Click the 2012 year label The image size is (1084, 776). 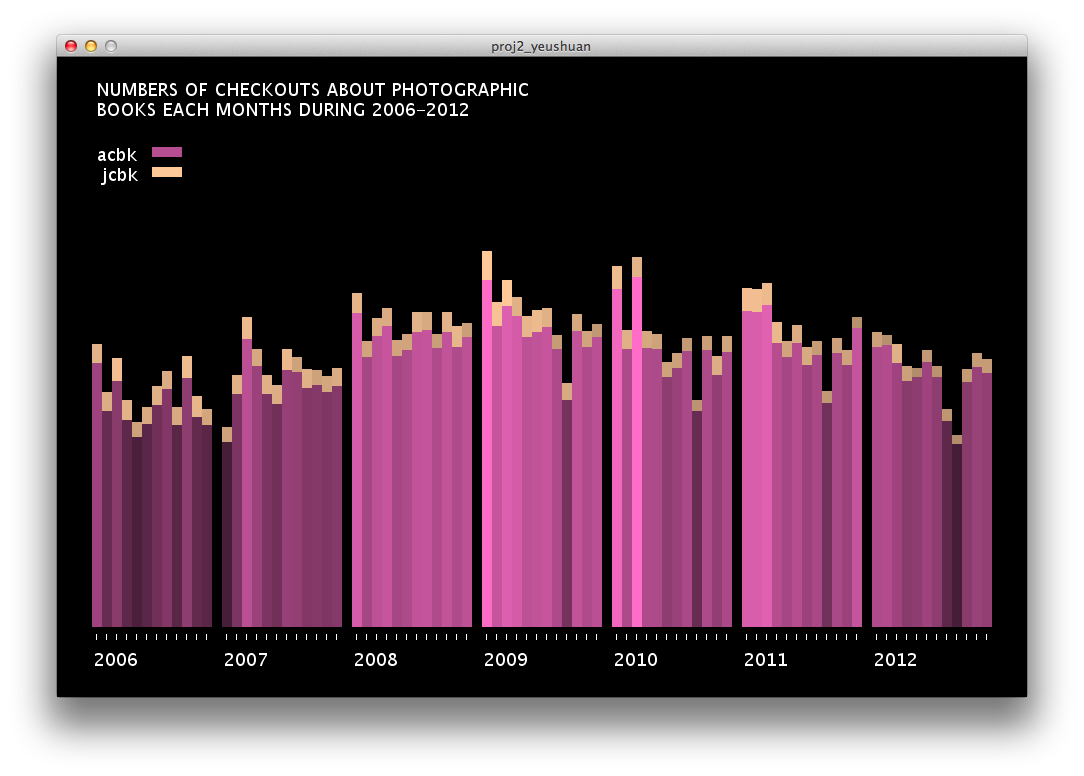click(x=896, y=660)
